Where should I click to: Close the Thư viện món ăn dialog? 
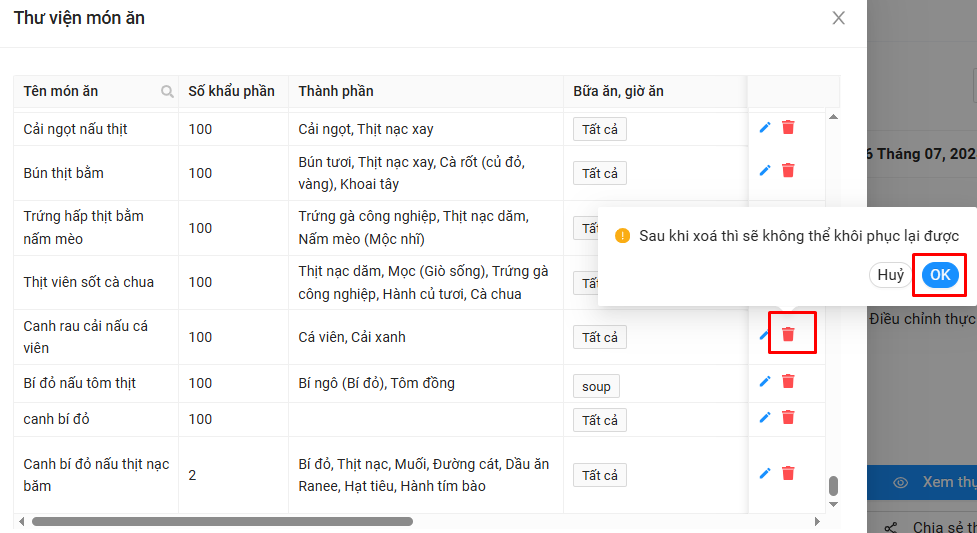click(839, 18)
